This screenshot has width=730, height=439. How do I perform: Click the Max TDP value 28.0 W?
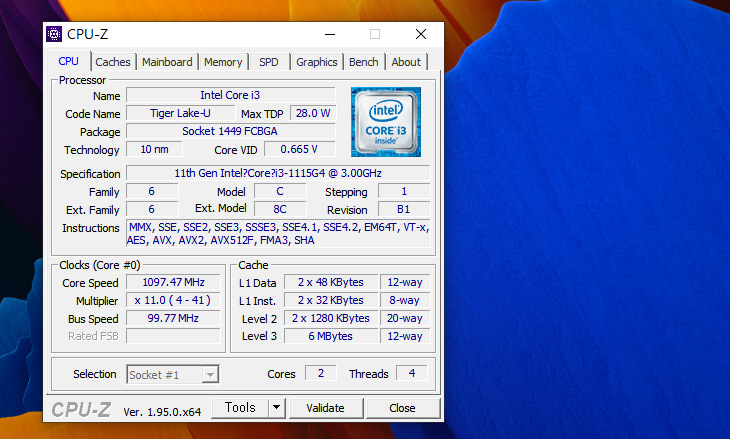click(313, 113)
